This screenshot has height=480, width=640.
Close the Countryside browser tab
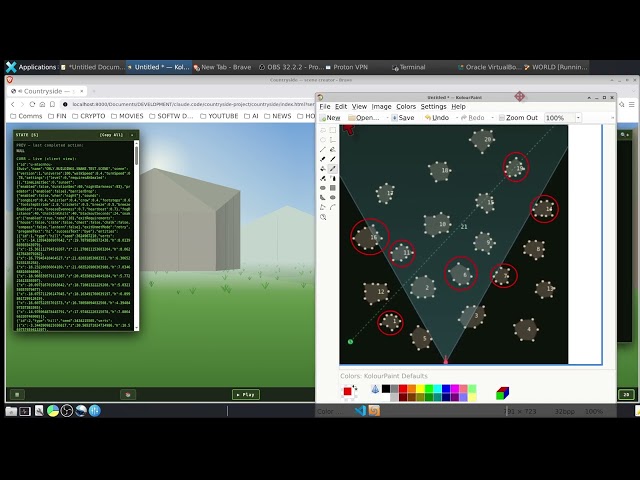click(x=82, y=91)
